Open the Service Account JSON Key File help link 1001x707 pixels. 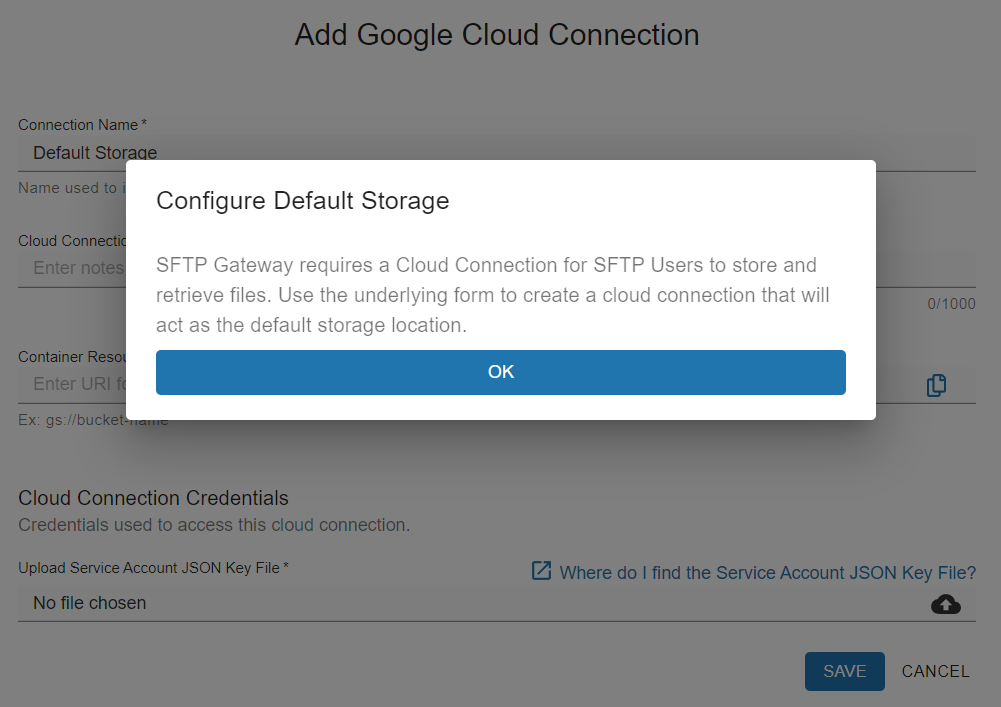[x=767, y=572]
